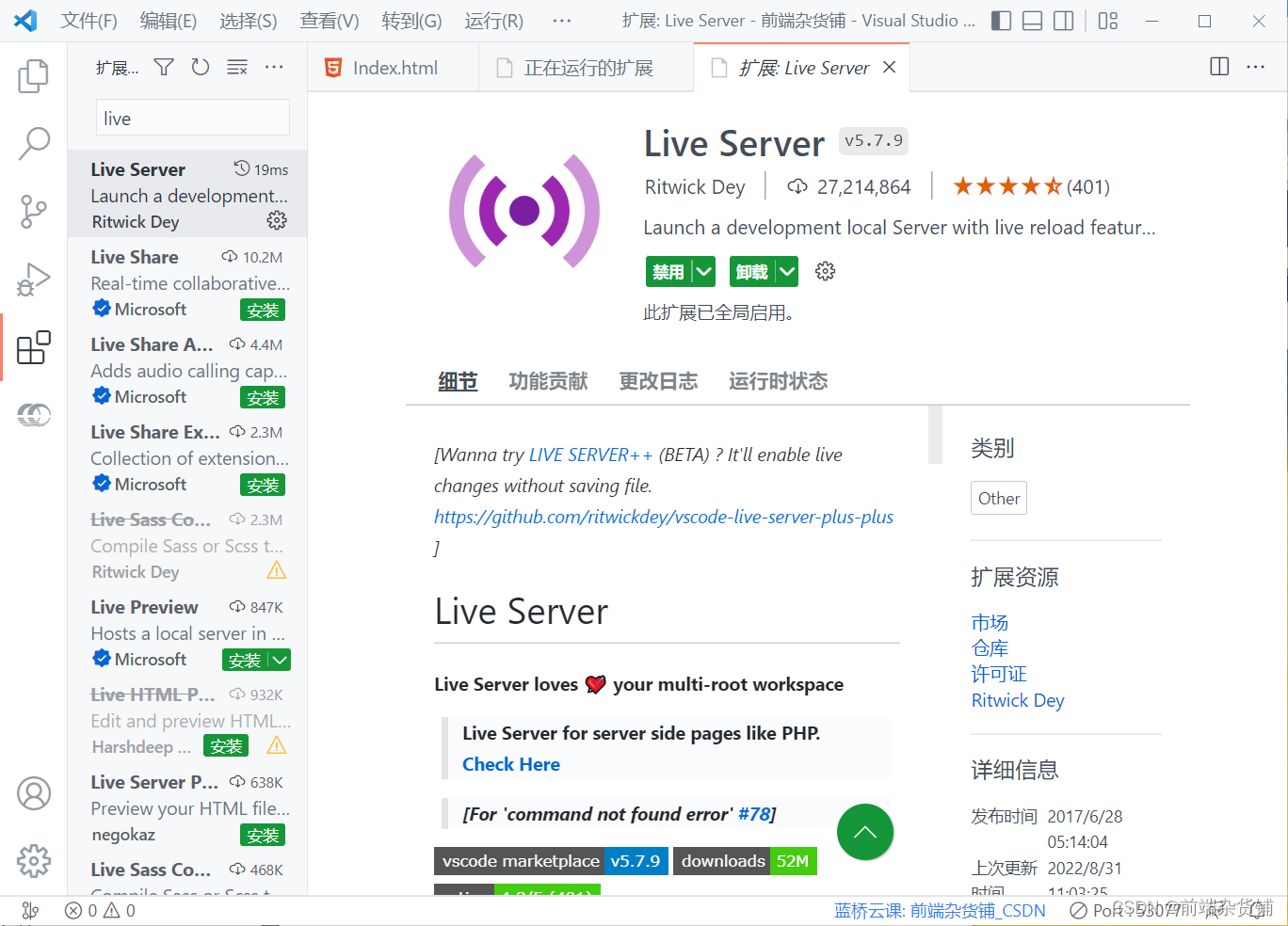Open the 文件(F) menu
Viewport: 1288px width, 926px height.
[89, 21]
